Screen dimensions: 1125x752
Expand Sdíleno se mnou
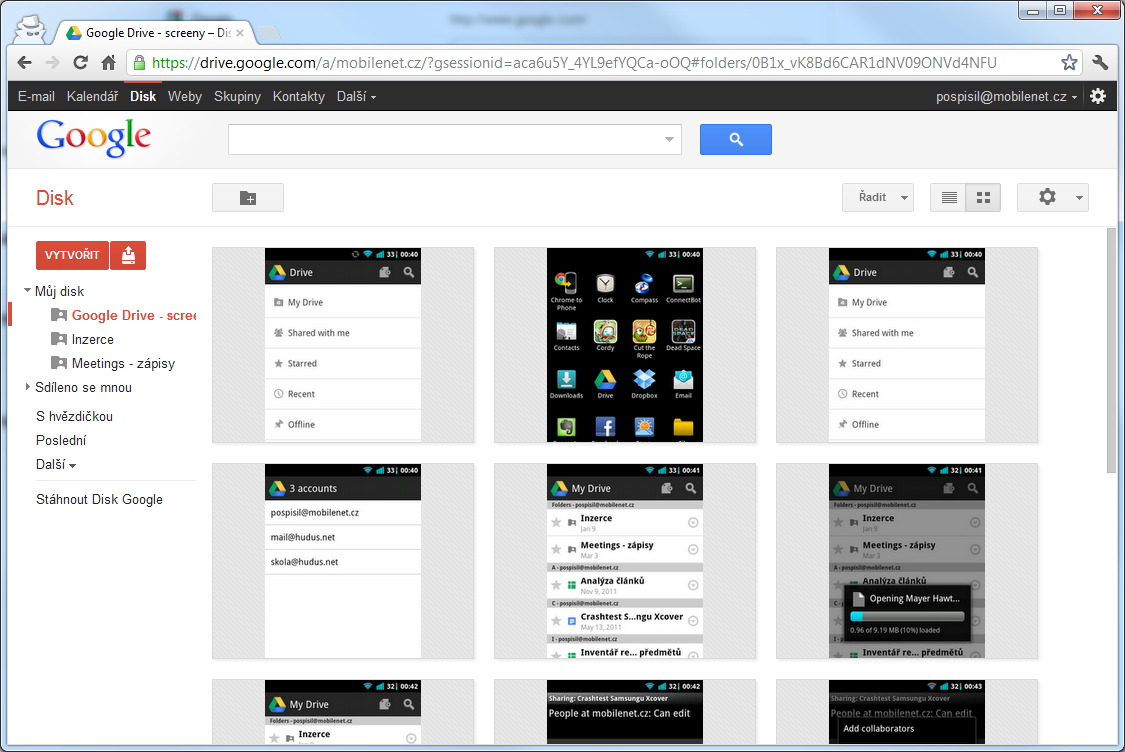tap(27, 387)
